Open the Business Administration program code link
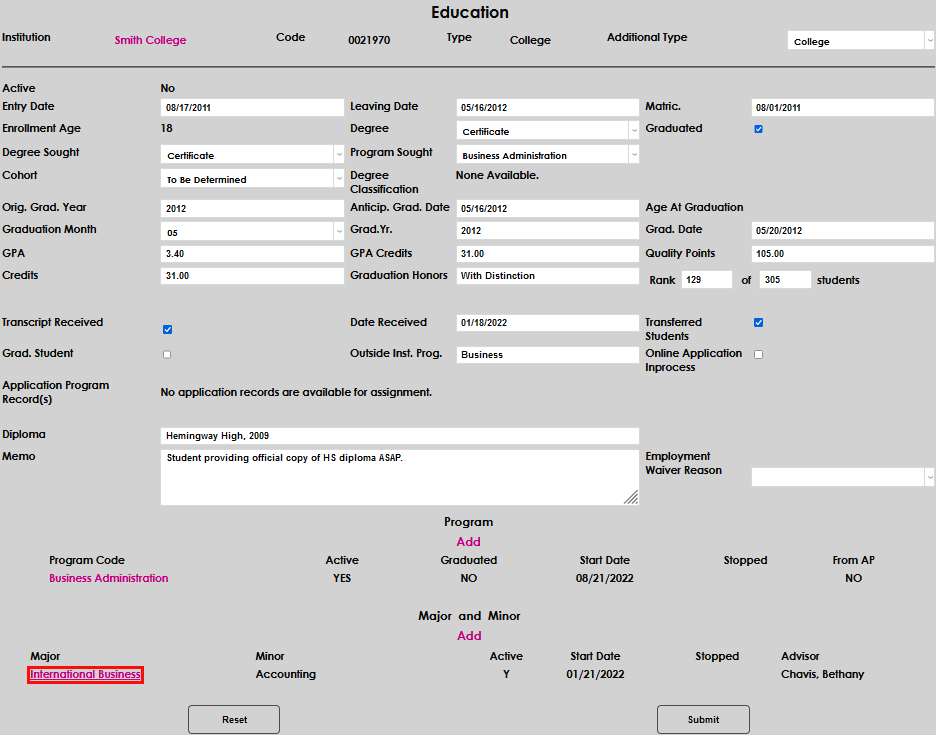Screen dimensions: 936x735 [x=109, y=578]
